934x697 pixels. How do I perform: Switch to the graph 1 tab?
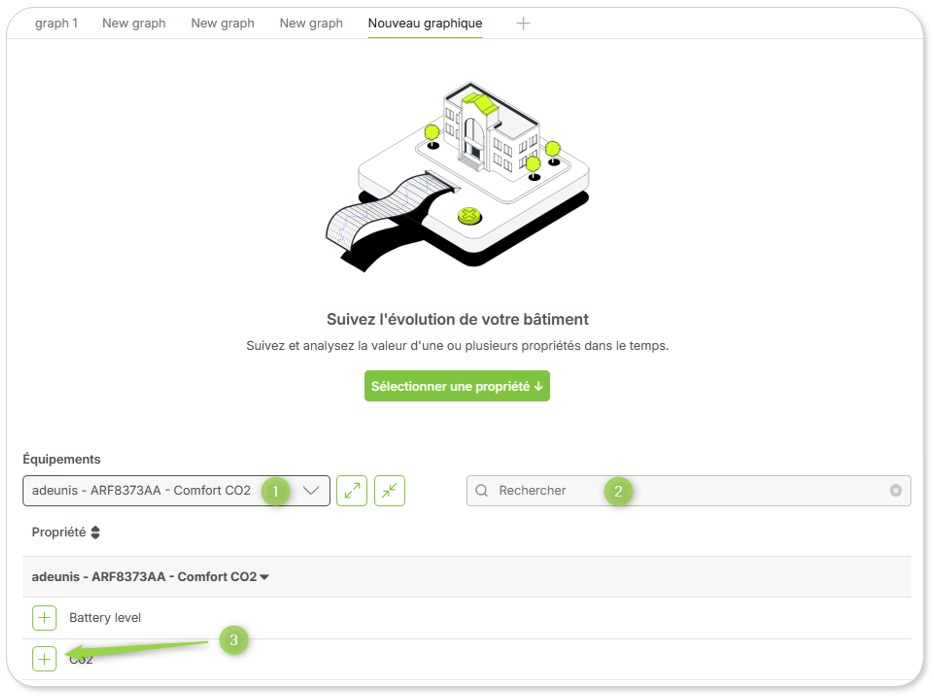[56, 23]
